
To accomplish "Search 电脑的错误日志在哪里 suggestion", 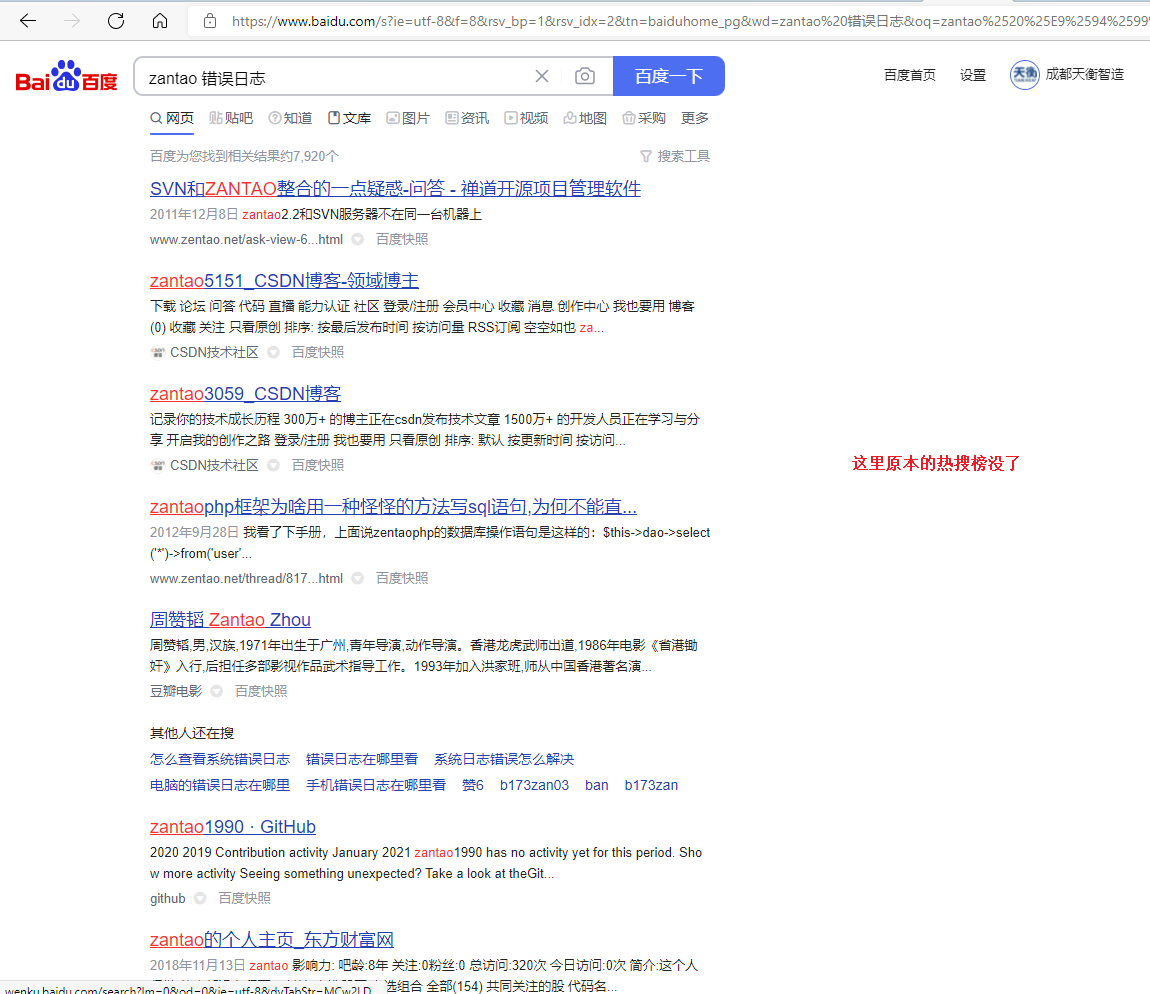I will coord(220,785).
